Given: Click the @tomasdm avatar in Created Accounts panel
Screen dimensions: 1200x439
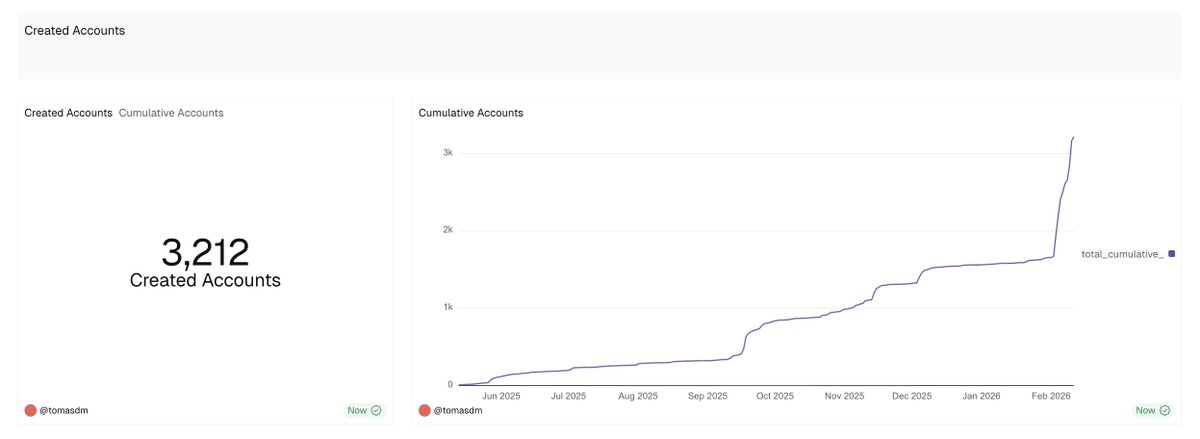Looking at the screenshot, I should (30, 410).
